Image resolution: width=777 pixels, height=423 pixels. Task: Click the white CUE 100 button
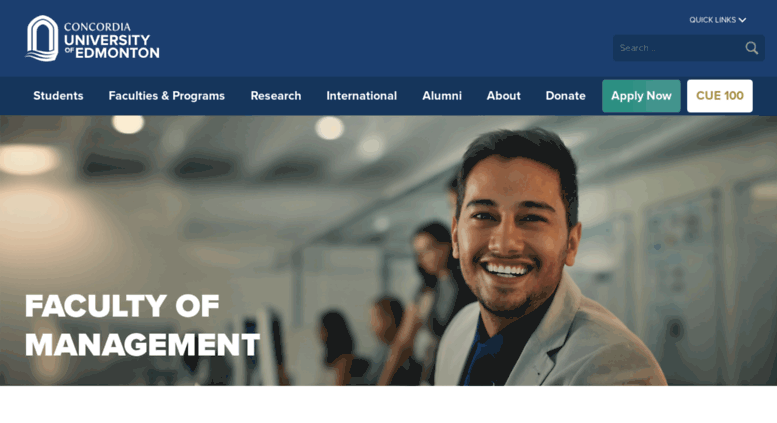(x=720, y=96)
